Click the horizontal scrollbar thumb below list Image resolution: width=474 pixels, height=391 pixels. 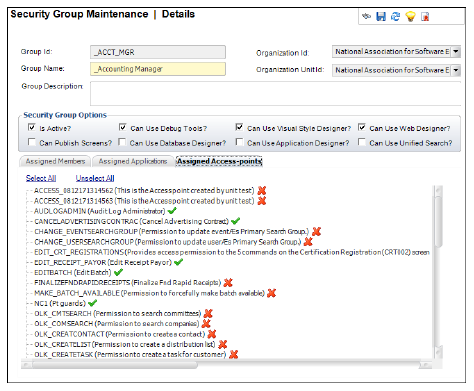click(114, 365)
